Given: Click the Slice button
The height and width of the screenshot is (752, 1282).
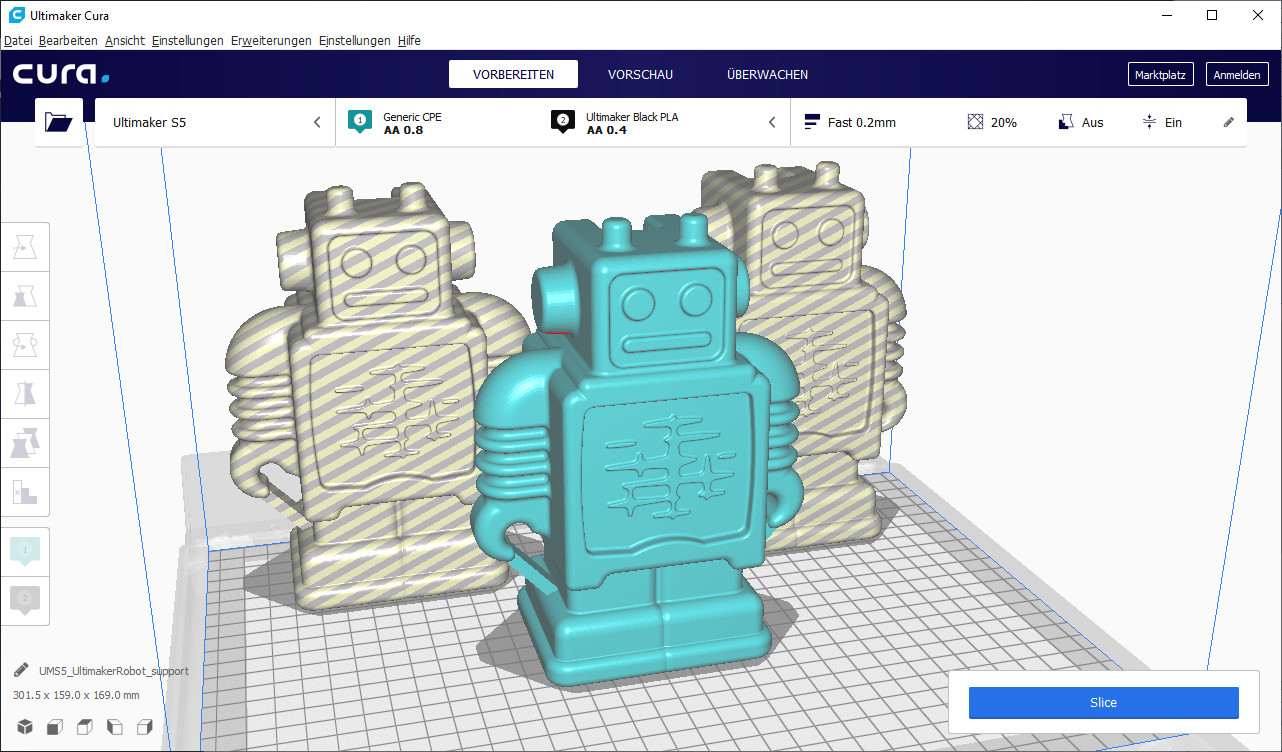Looking at the screenshot, I should coord(1103,702).
